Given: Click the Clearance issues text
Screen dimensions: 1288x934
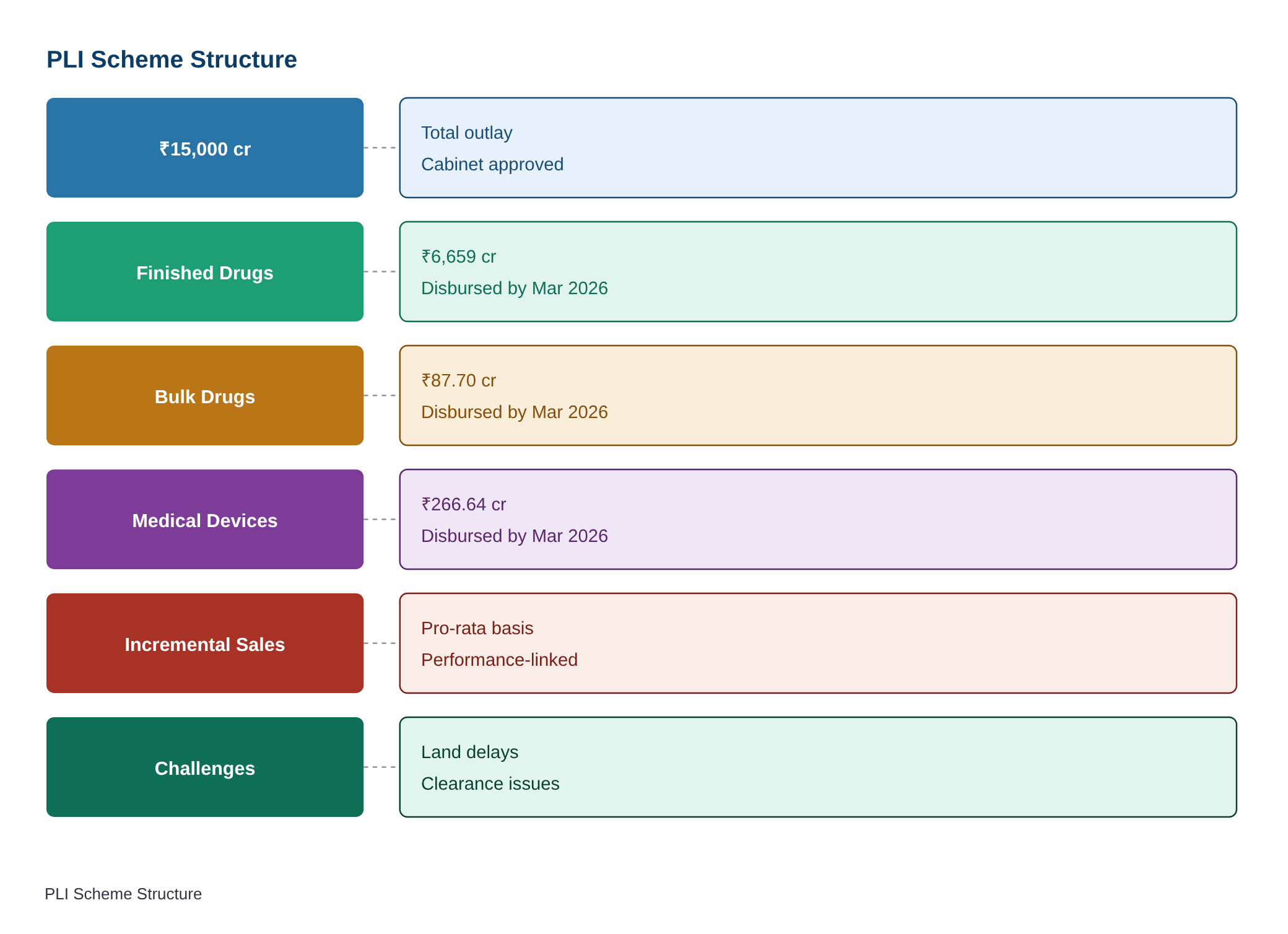Looking at the screenshot, I should [x=490, y=783].
